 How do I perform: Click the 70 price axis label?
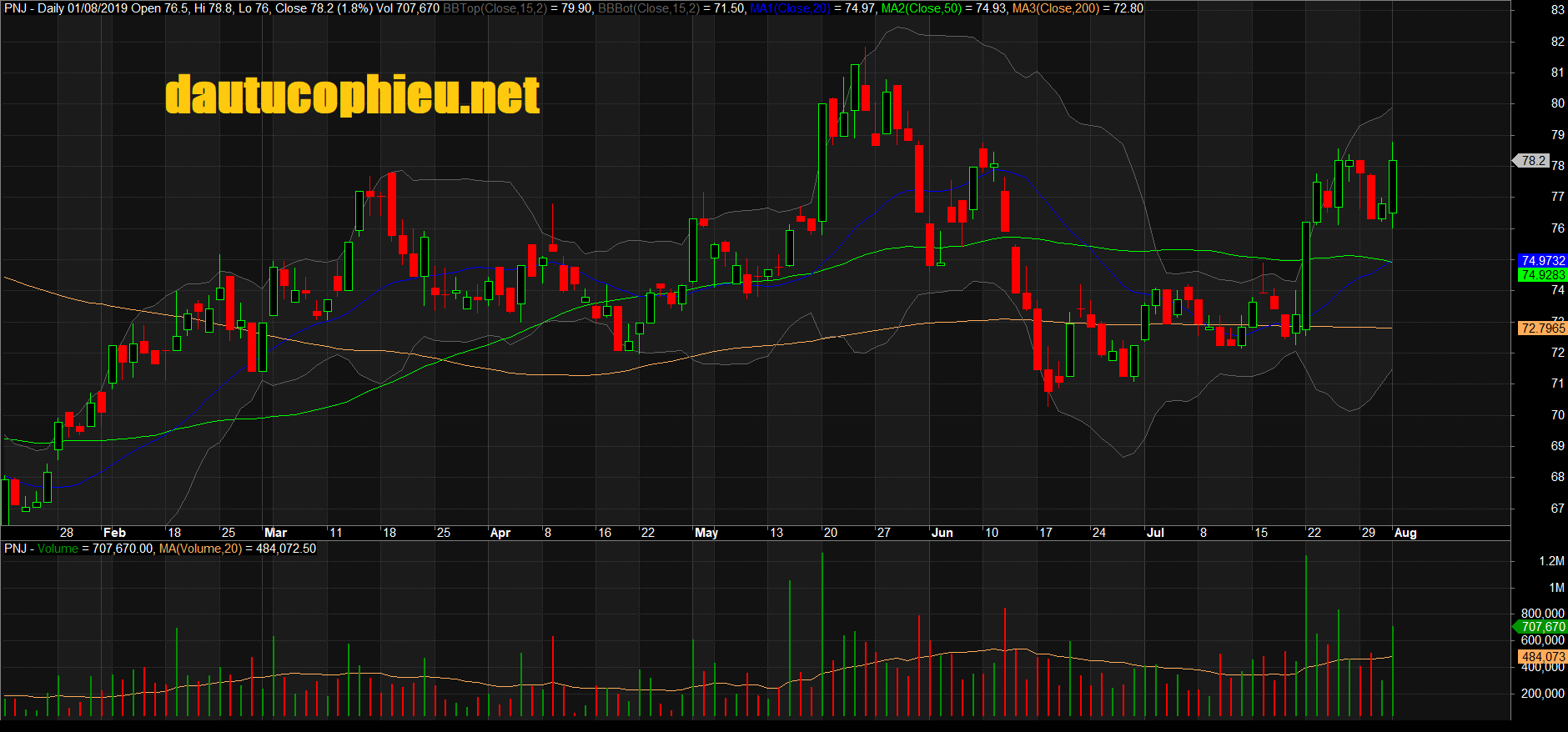(x=1557, y=415)
